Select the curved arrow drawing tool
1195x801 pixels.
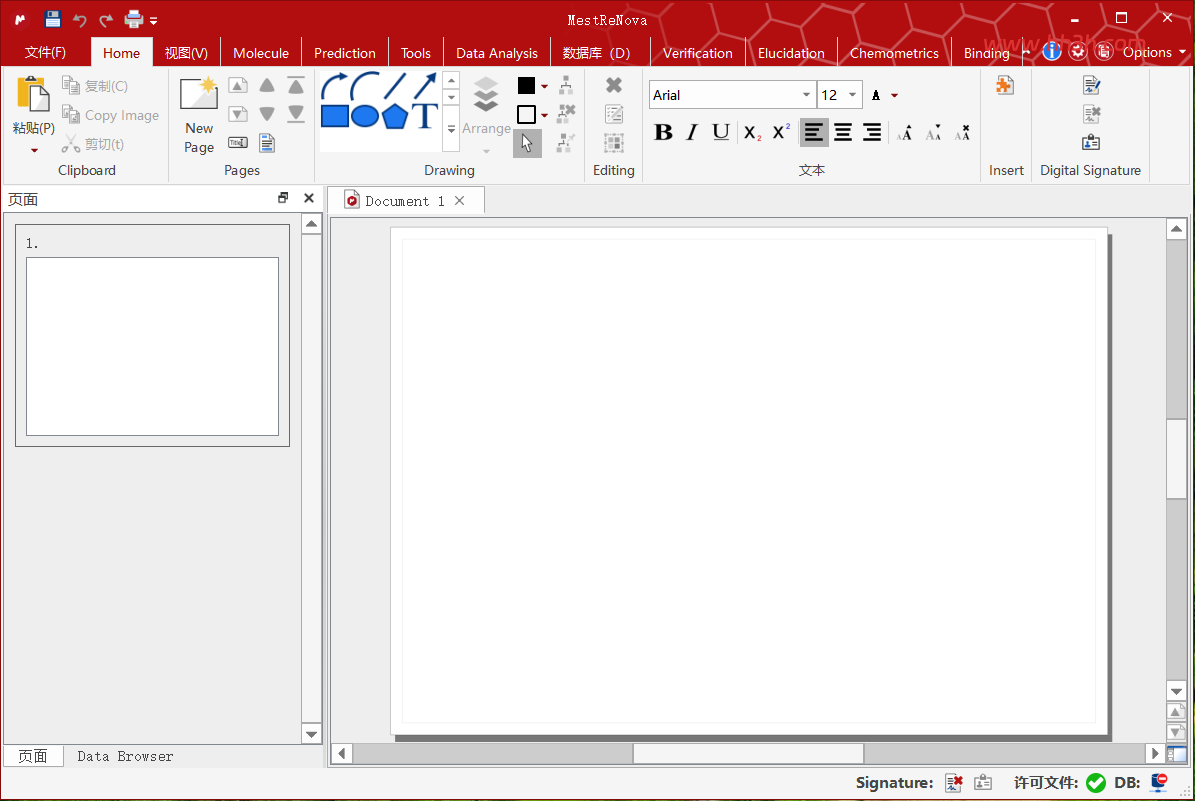[335, 86]
